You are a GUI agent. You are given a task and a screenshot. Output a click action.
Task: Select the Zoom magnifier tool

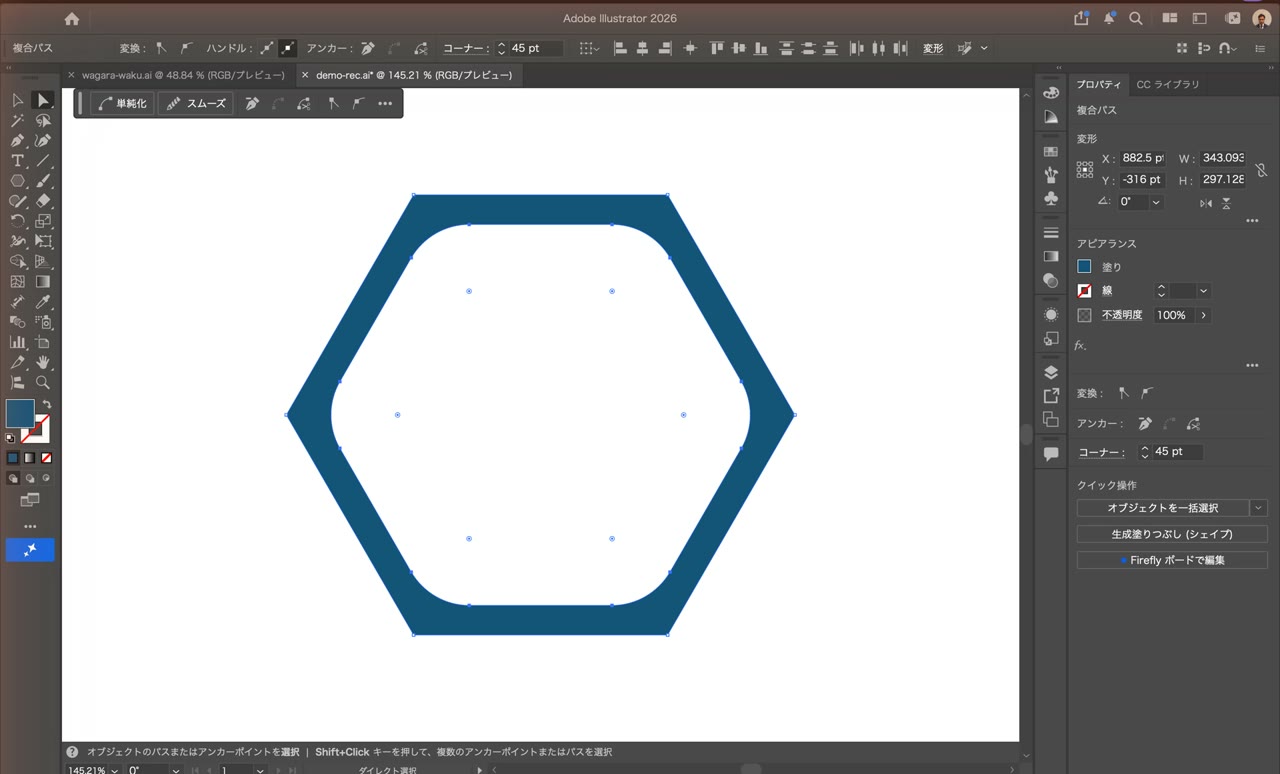click(43, 382)
